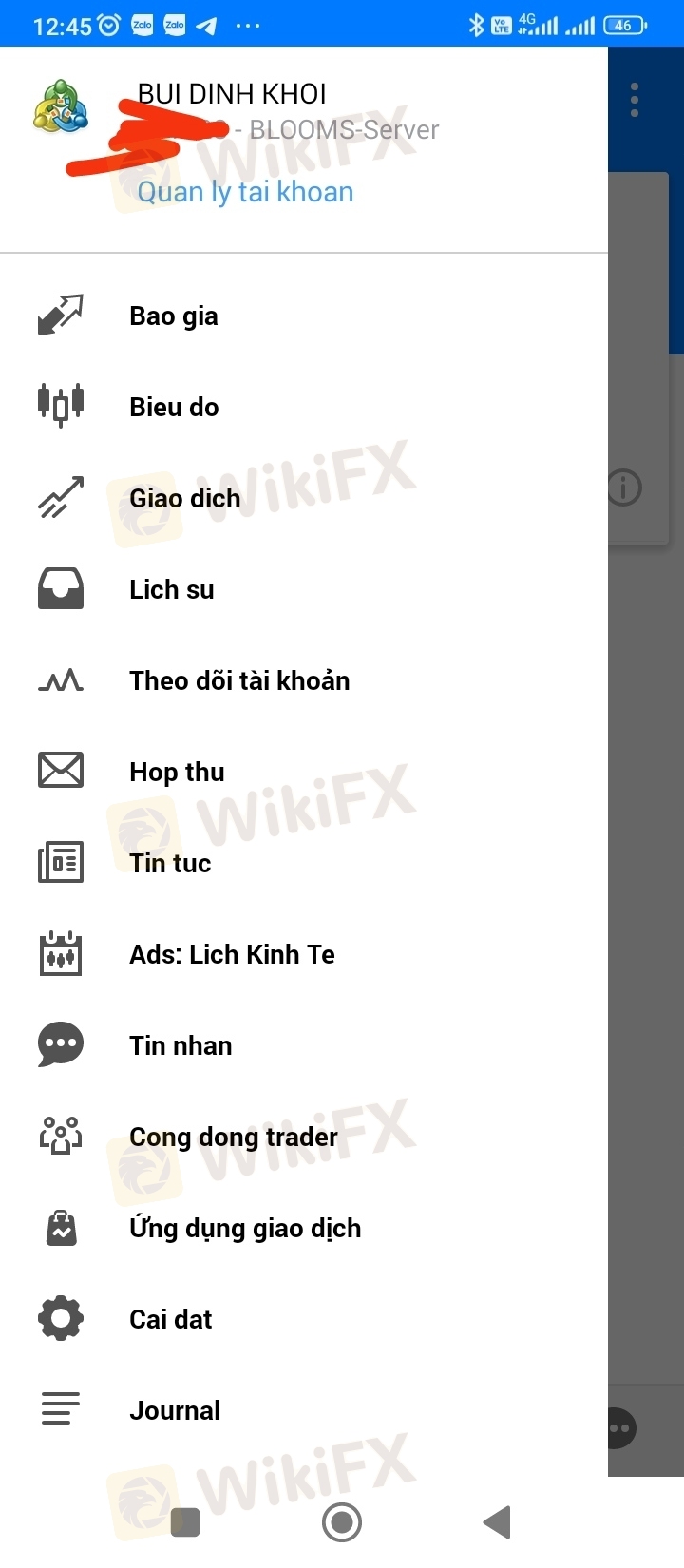The width and height of the screenshot is (684, 1568).
Task: Open the Cai dat gear icon
Action: (x=61, y=1318)
